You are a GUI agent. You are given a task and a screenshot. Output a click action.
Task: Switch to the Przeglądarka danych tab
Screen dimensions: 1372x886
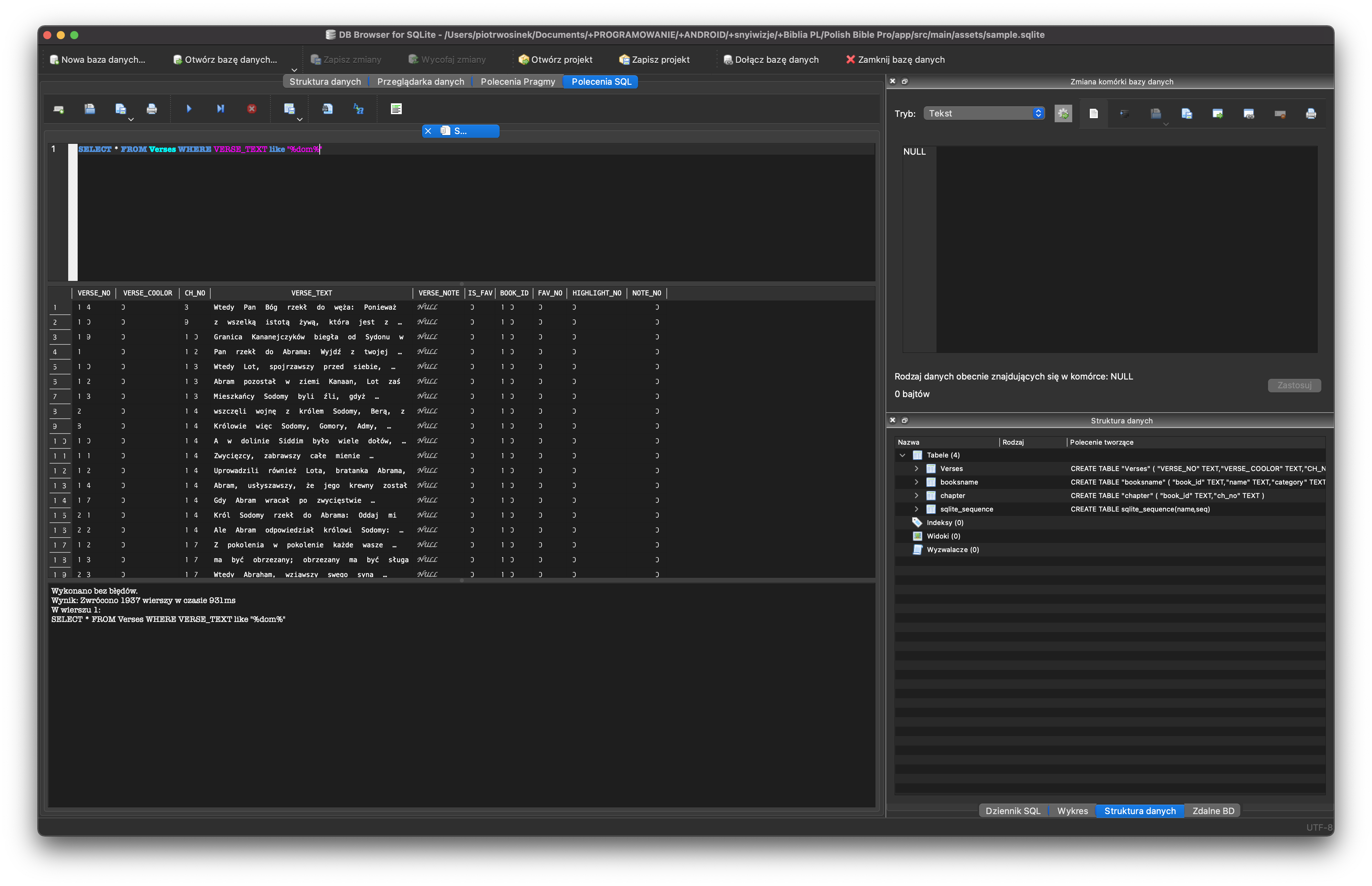pos(421,82)
